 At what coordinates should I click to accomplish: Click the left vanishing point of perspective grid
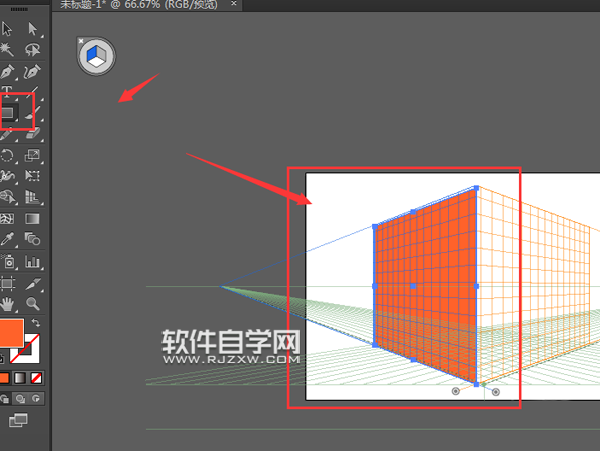pos(221,286)
